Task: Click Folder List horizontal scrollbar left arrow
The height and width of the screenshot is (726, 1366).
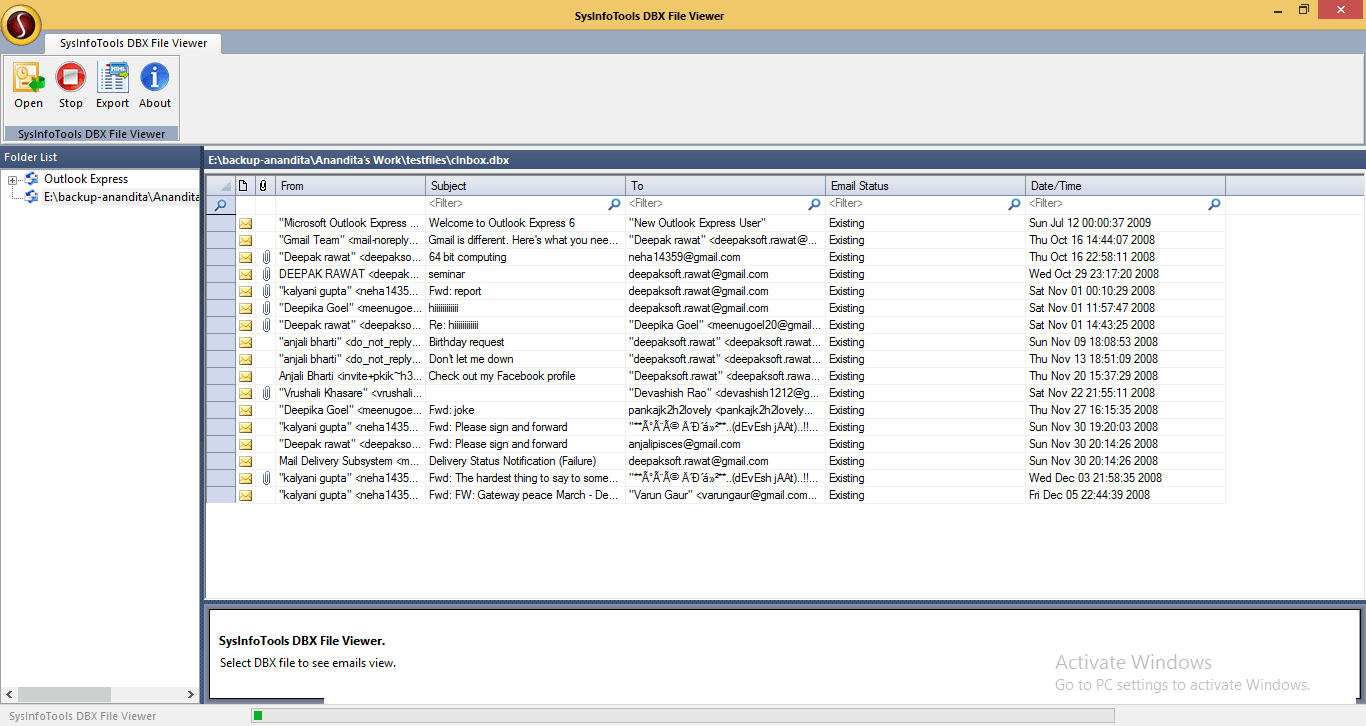Action: [9, 695]
